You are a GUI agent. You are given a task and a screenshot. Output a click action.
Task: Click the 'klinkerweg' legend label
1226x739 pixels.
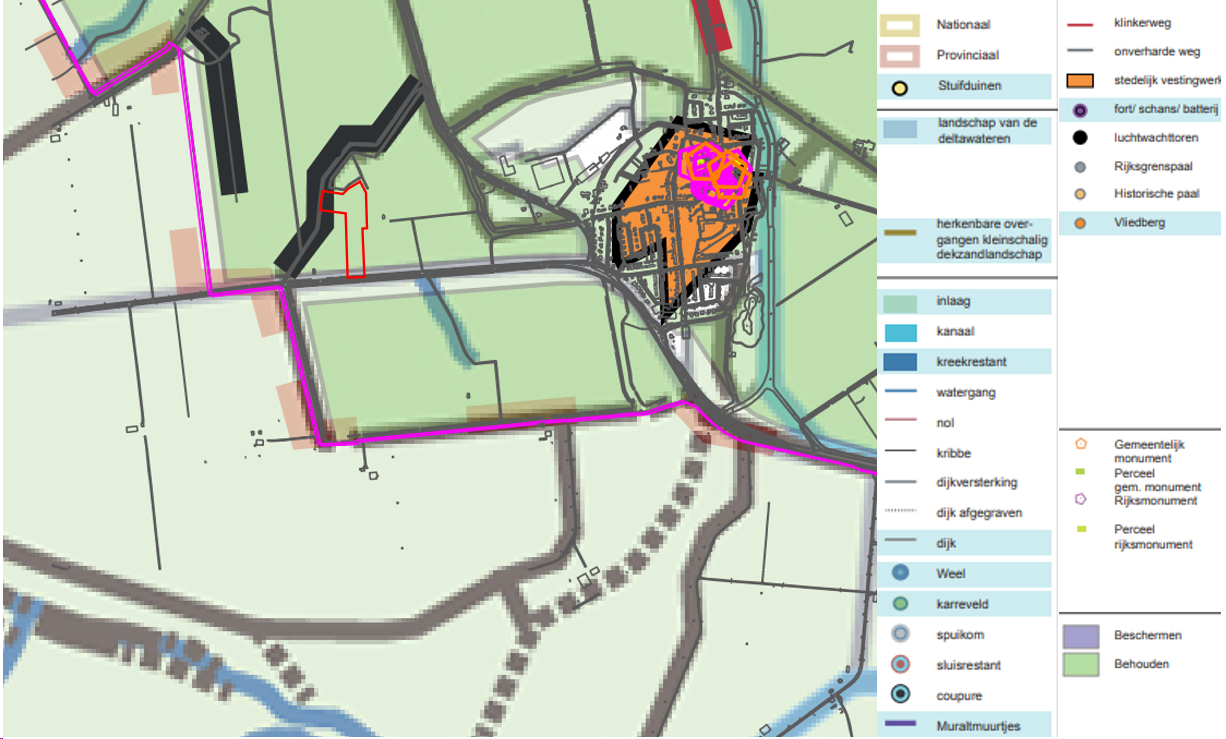(1142, 22)
